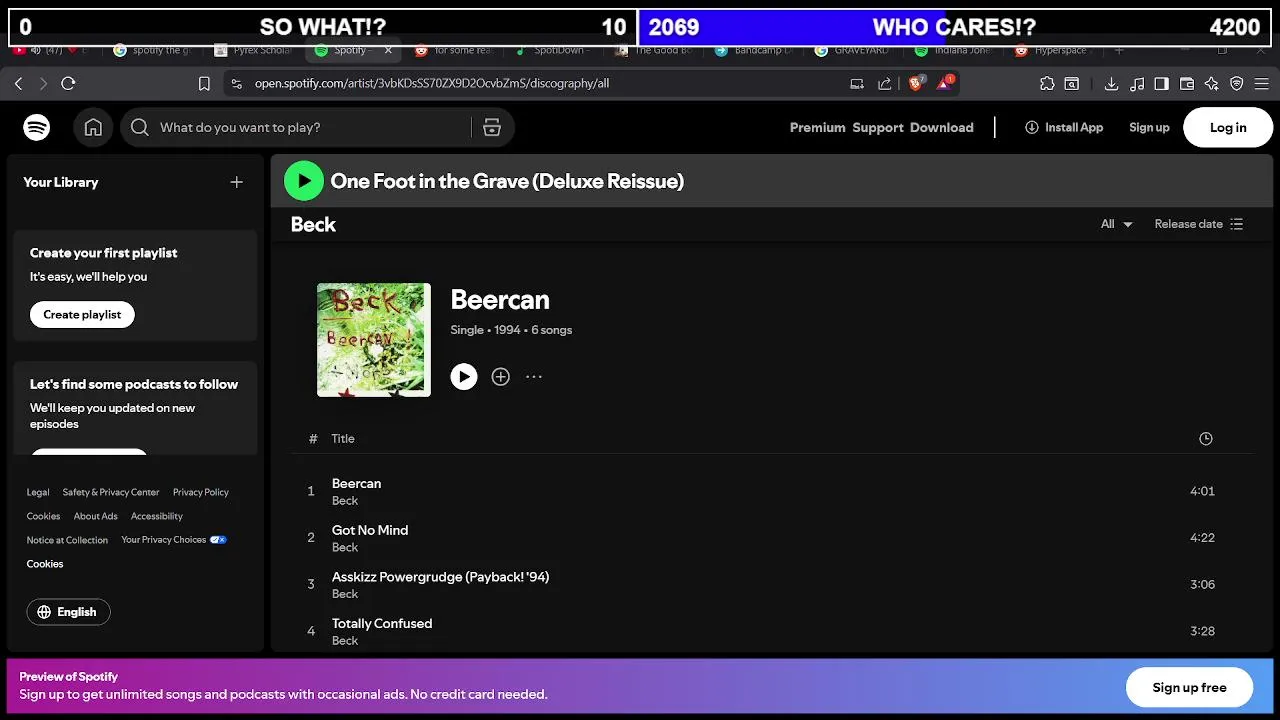Switch to the GRAVEYARD tab
Viewport: 1280px width, 720px height.
pos(854,50)
